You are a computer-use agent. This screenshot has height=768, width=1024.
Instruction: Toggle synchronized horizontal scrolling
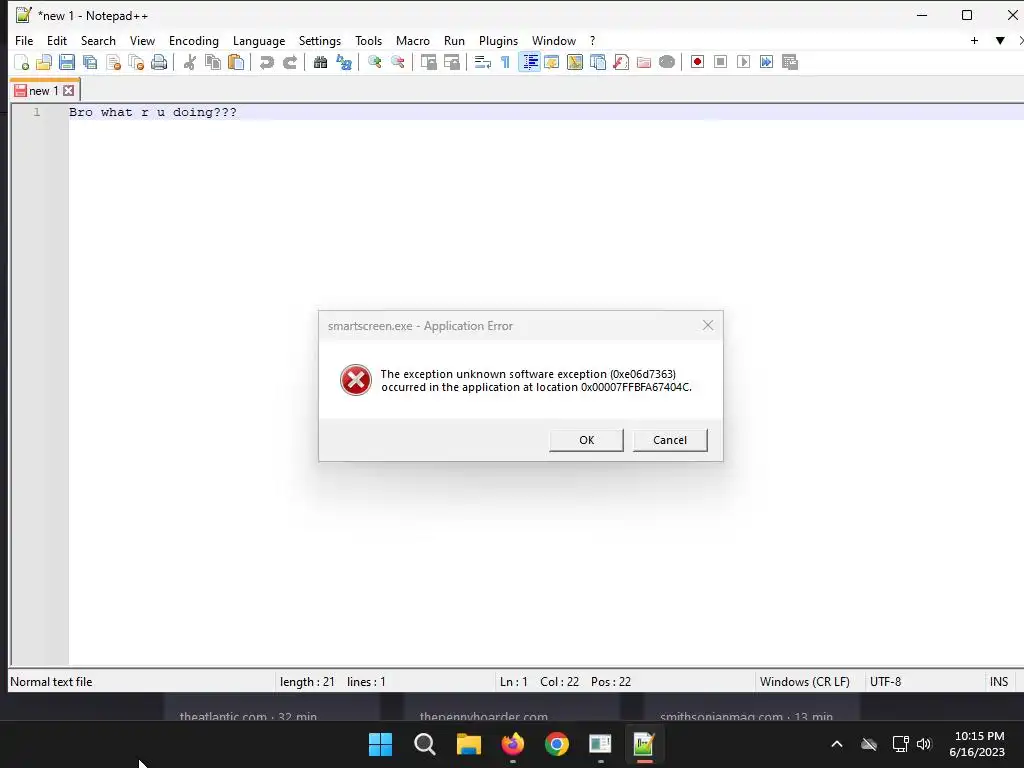pos(451,62)
